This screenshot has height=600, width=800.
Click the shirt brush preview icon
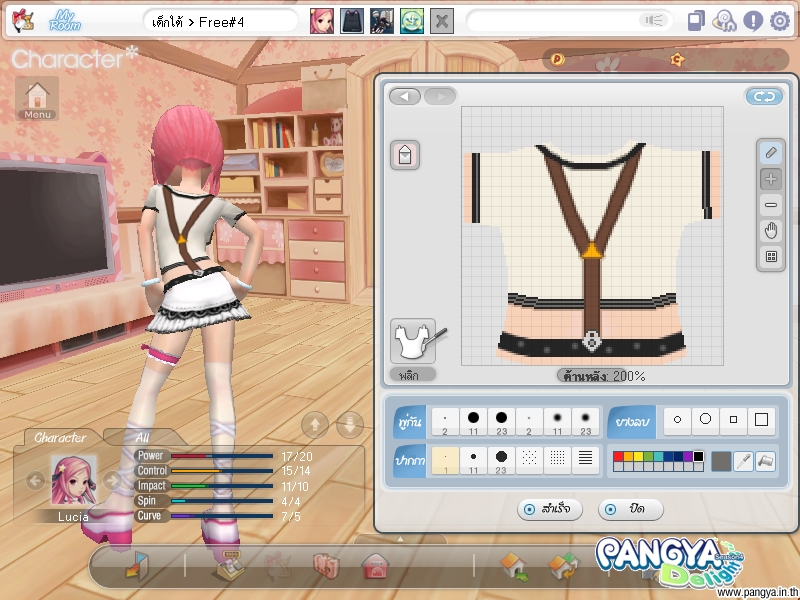pos(414,341)
